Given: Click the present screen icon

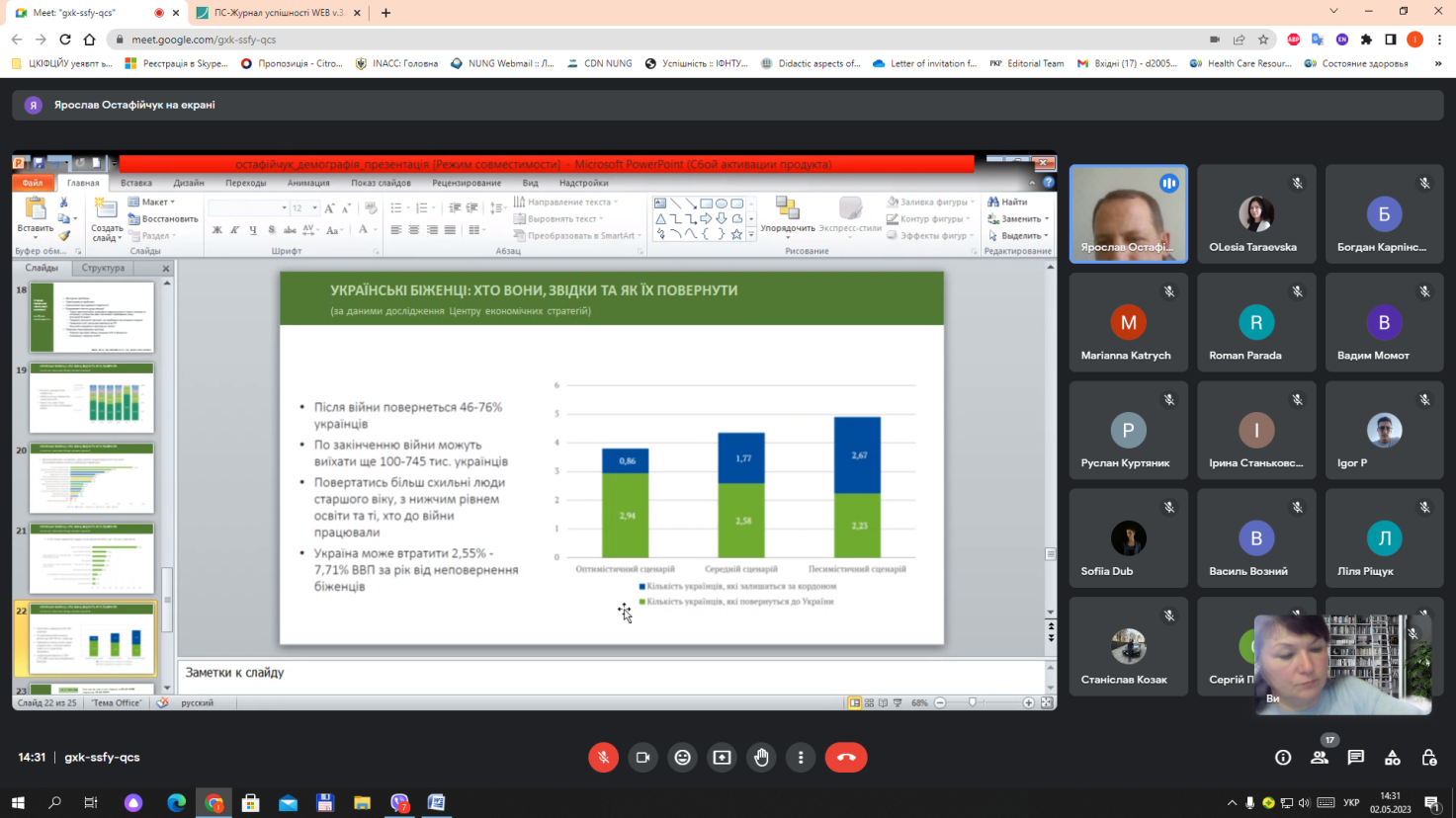Looking at the screenshot, I should coord(722,757).
